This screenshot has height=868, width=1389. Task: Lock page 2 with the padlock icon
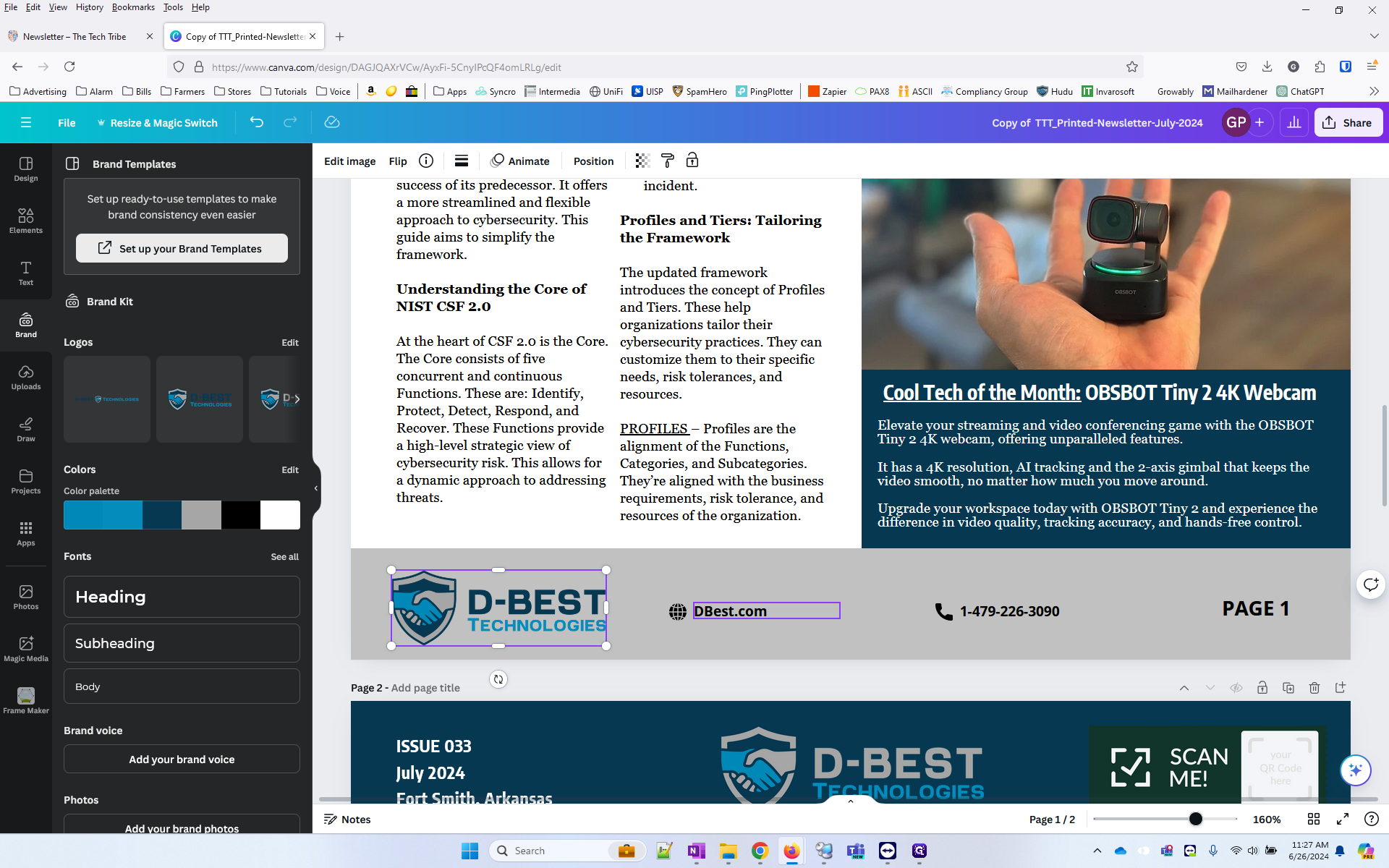click(1262, 688)
